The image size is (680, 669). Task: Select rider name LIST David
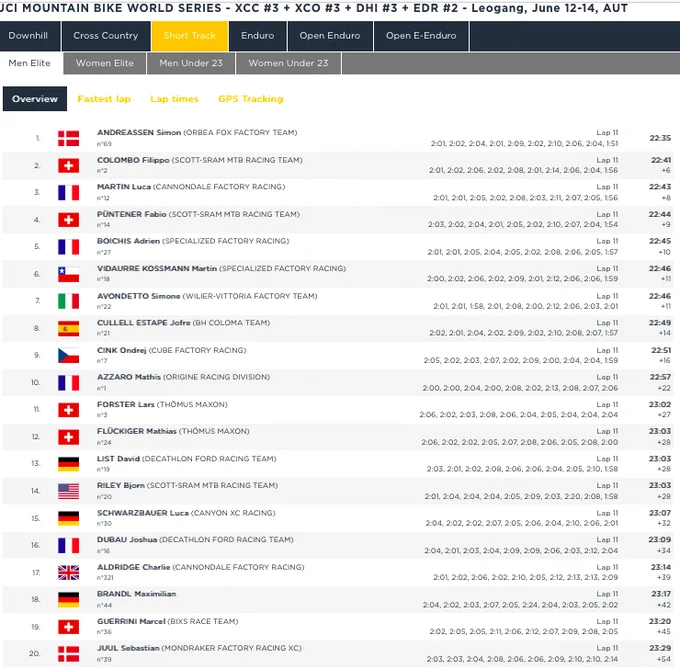[118, 459]
